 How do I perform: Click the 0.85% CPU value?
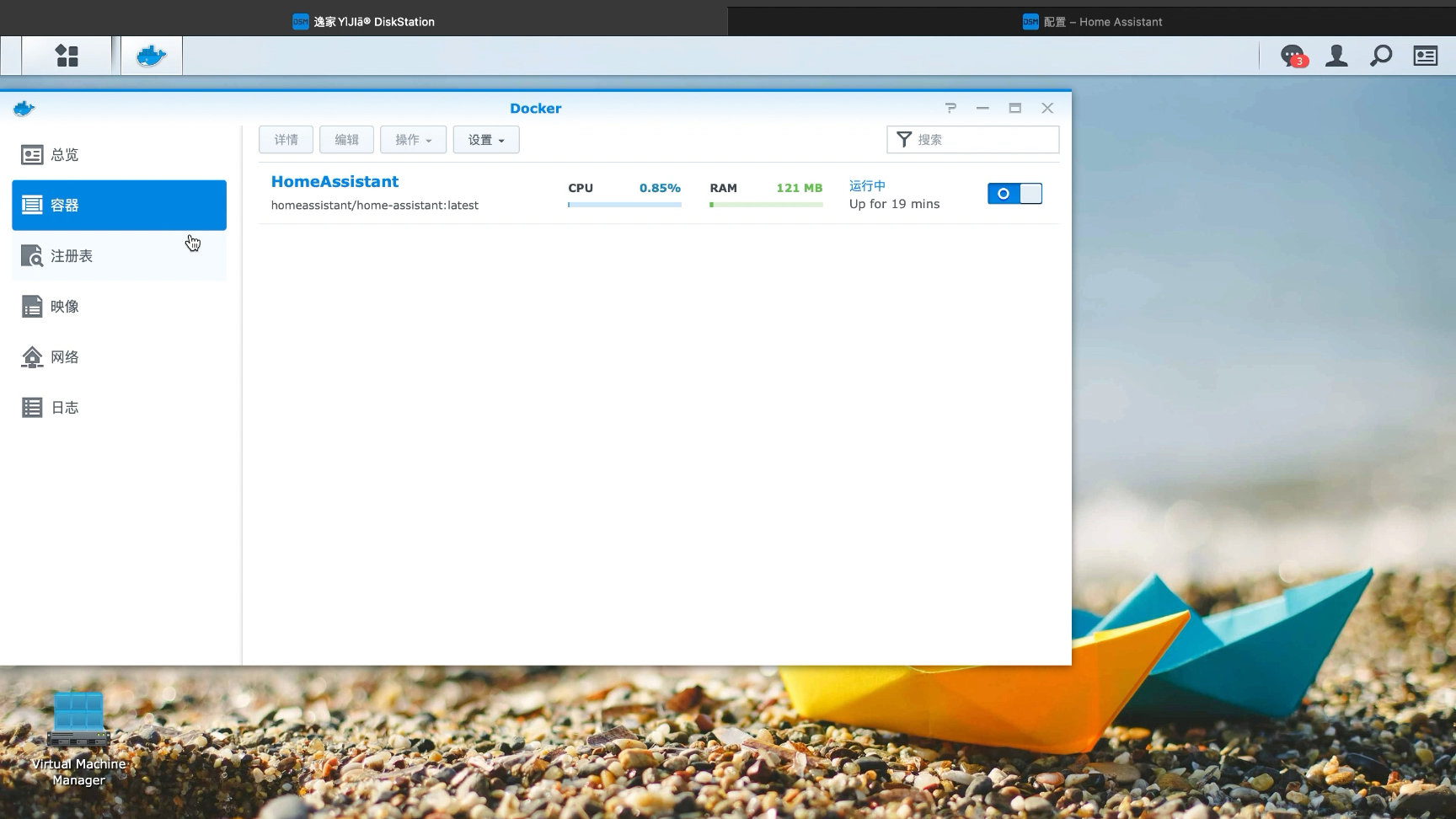tap(660, 188)
